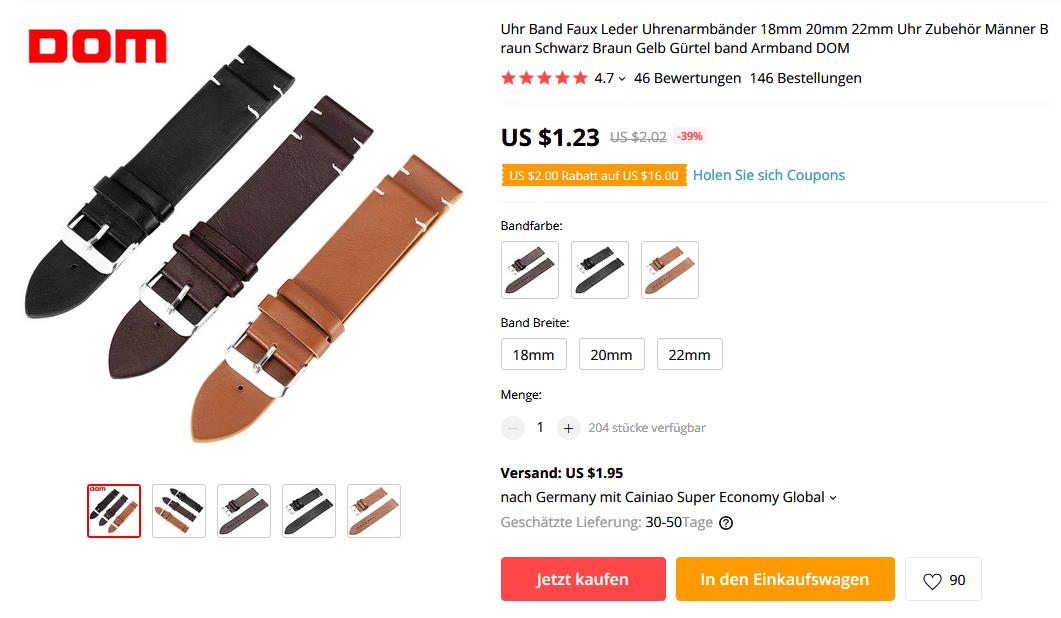Click the five-star rating icons
The height and width of the screenshot is (618, 1061).
[x=544, y=78]
